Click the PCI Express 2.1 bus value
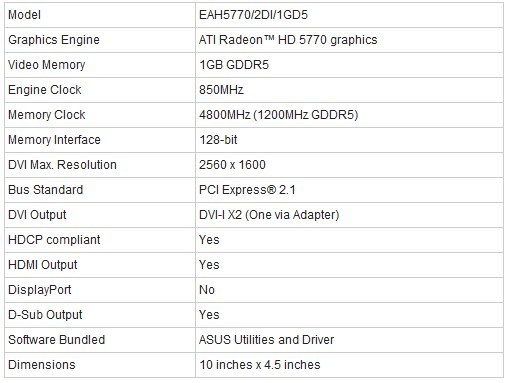The width and height of the screenshot is (507, 383). (x=247, y=190)
